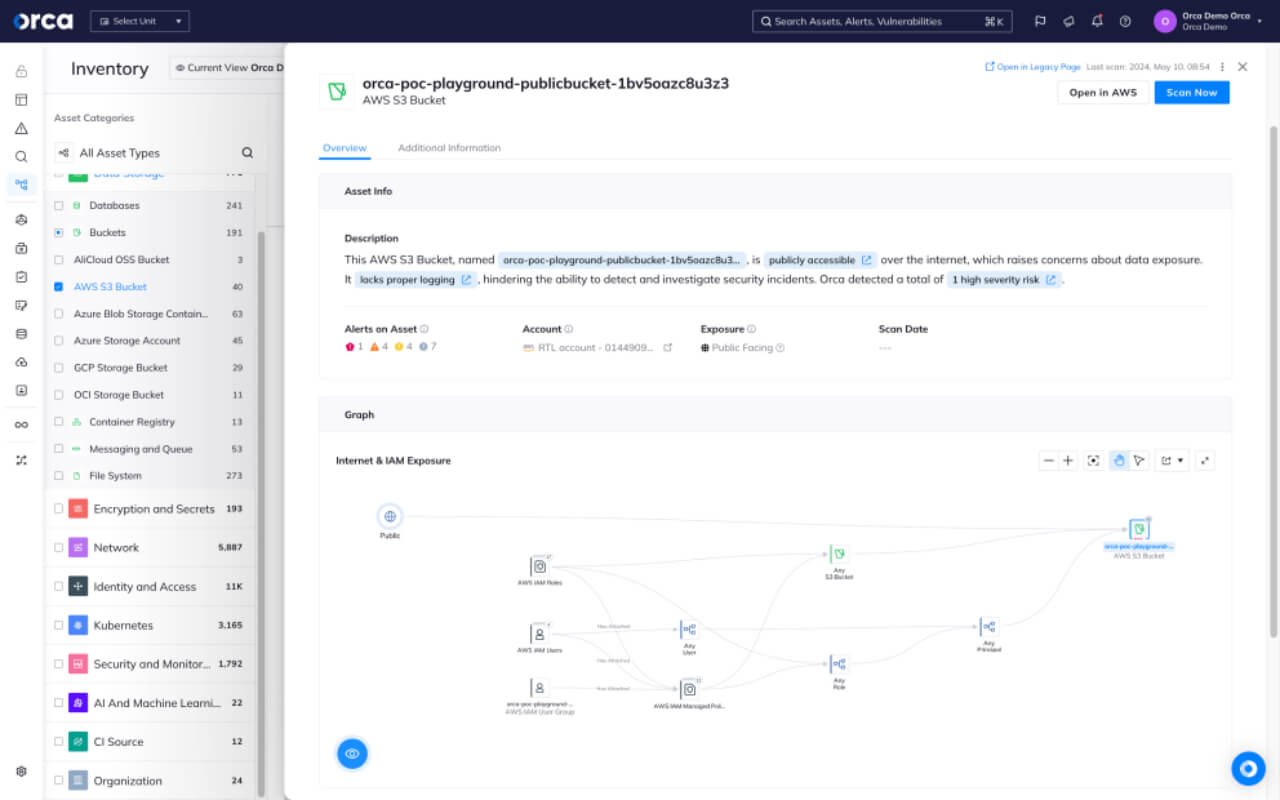Click the Public globe node in graph
The height and width of the screenshot is (800, 1280).
[x=390, y=517]
